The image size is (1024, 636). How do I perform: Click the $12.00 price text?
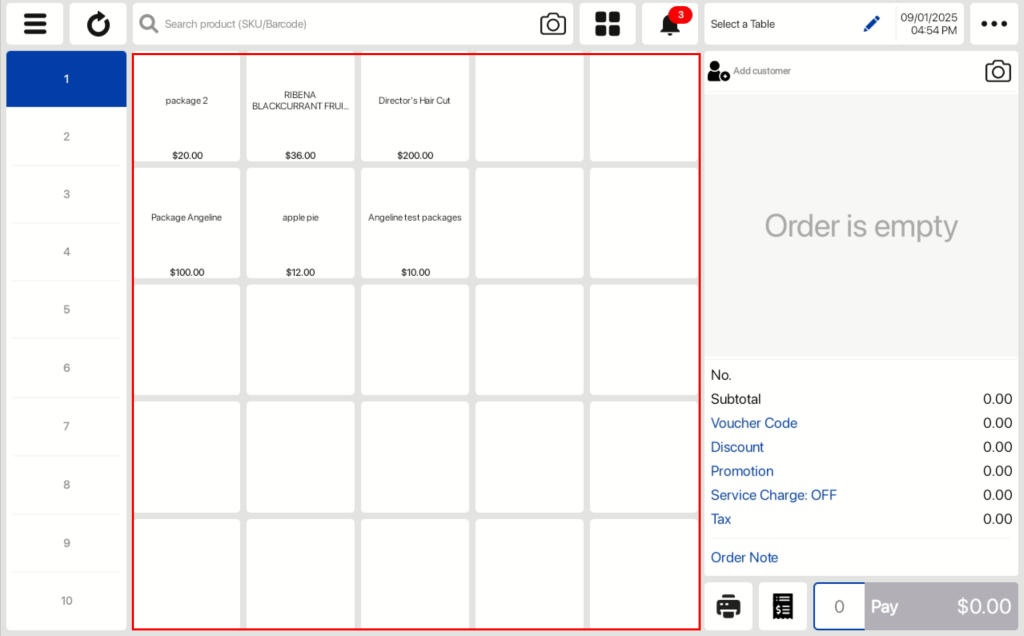pyautogui.click(x=300, y=272)
